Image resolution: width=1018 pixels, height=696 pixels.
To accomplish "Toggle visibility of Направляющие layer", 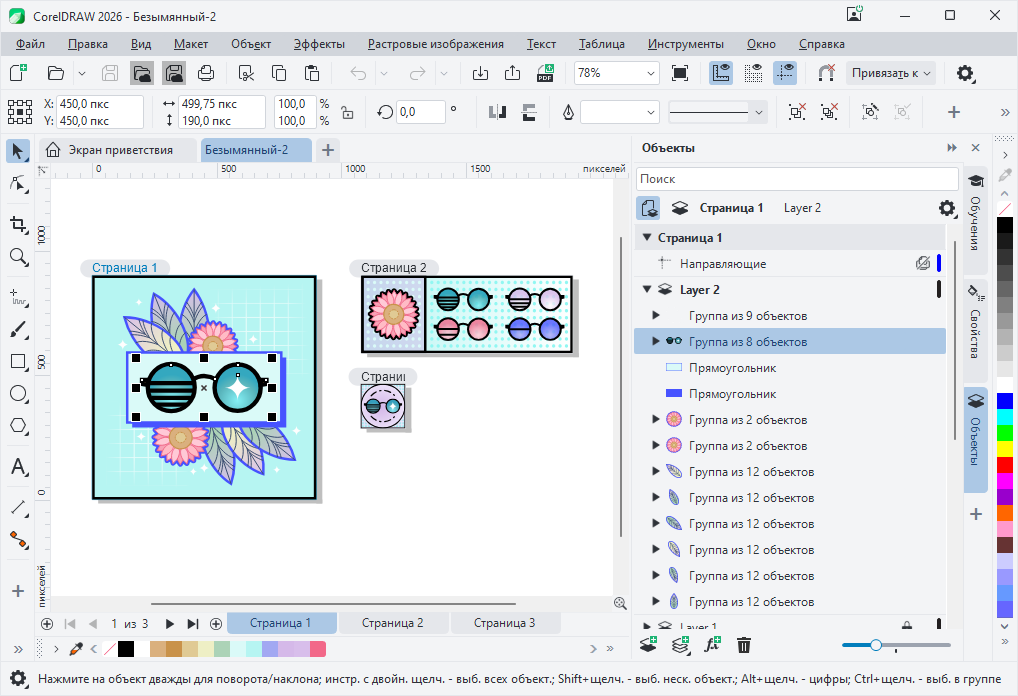I will coord(923,263).
